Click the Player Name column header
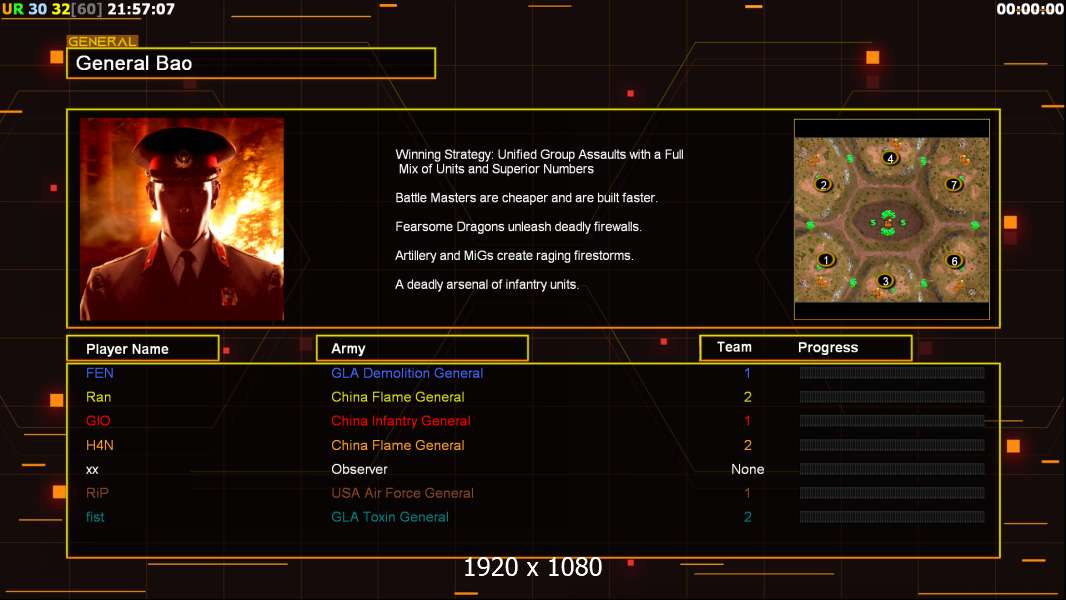 tap(143, 349)
